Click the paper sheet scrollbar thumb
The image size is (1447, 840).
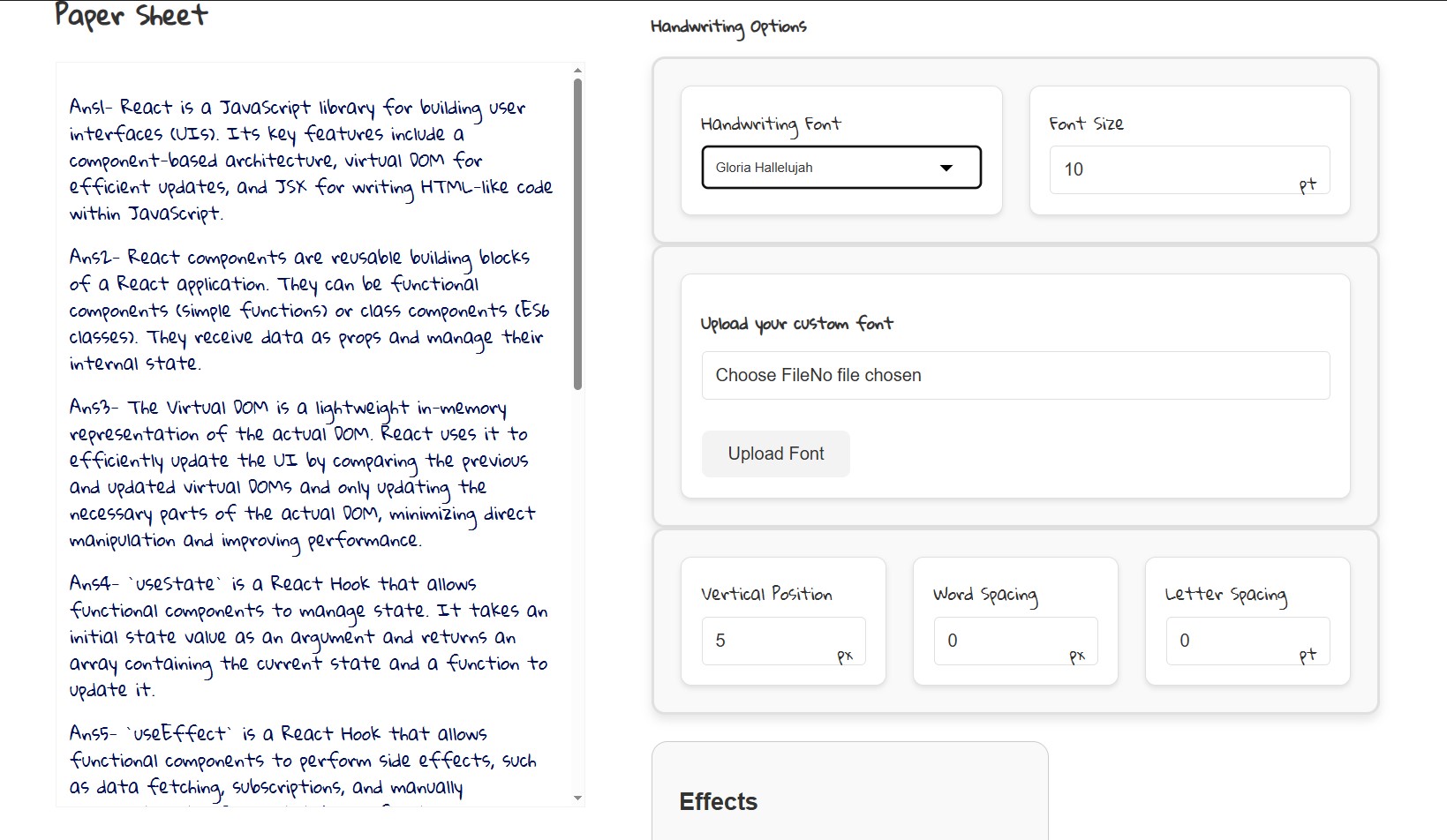pyautogui.click(x=577, y=234)
